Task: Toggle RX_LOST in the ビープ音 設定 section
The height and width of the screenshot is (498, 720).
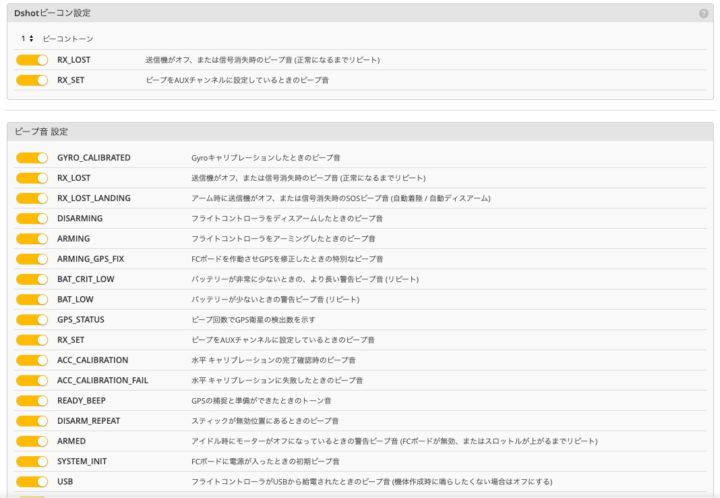Action: [32, 178]
